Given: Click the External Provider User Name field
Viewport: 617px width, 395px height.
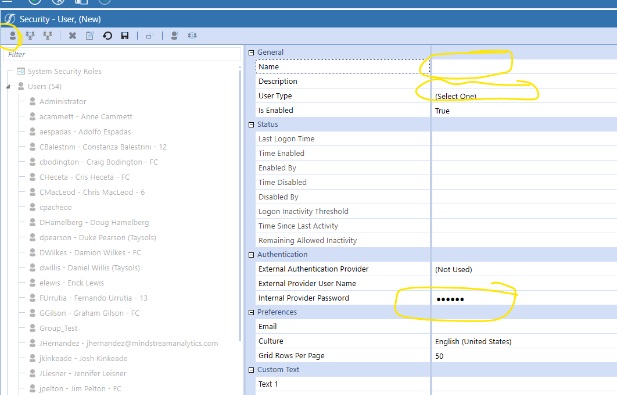Looking at the screenshot, I should pyautogui.click(x=524, y=283).
